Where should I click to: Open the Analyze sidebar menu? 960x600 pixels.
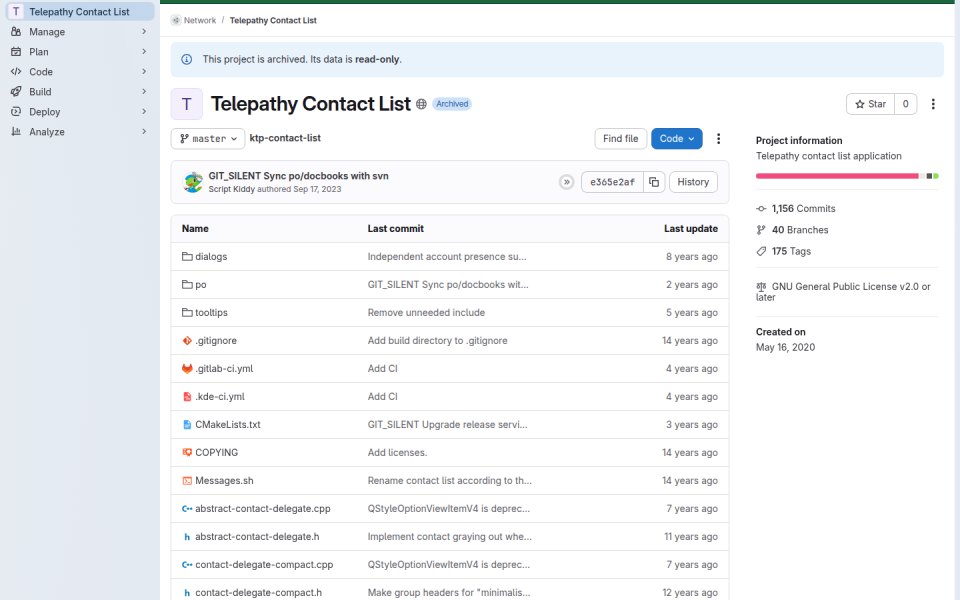(x=80, y=132)
